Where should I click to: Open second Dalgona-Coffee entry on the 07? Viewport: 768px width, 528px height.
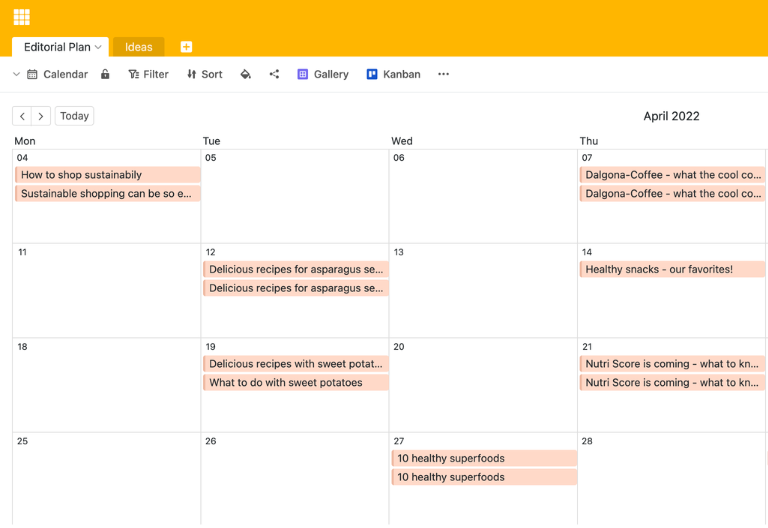tap(672, 193)
